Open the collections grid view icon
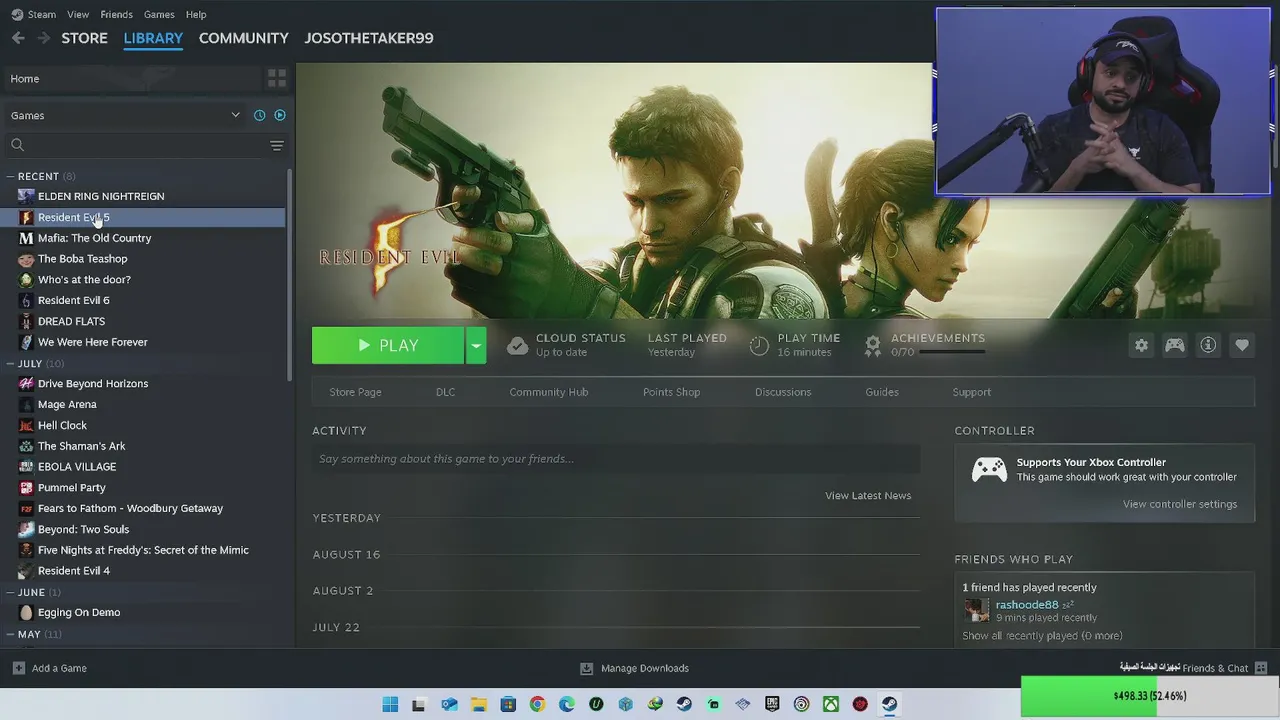Image resolution: width=1280 pixels, height=720 pixels. coord(277,78)
